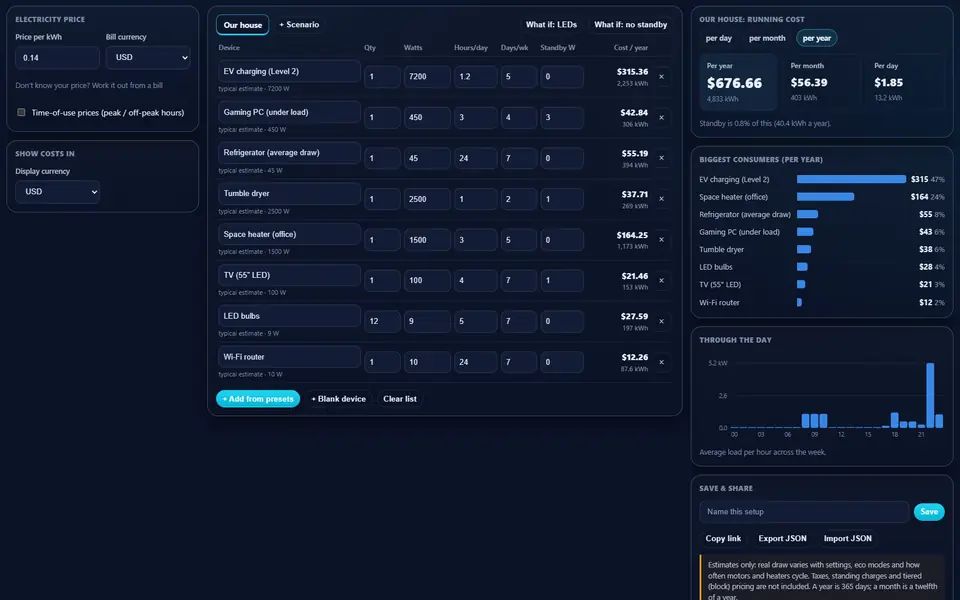The image size is (960, 600).
Task: Focus the Name this setup field
Action: (804, 512)
